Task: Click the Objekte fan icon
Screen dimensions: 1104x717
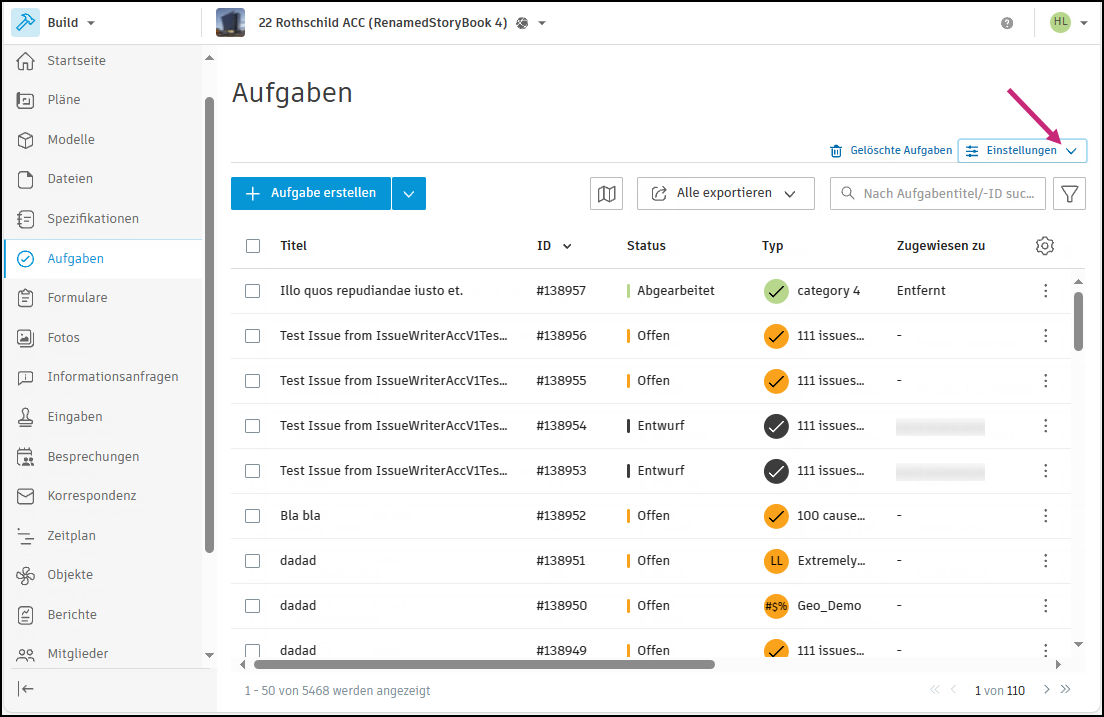Action: click(x=25, y=575)
